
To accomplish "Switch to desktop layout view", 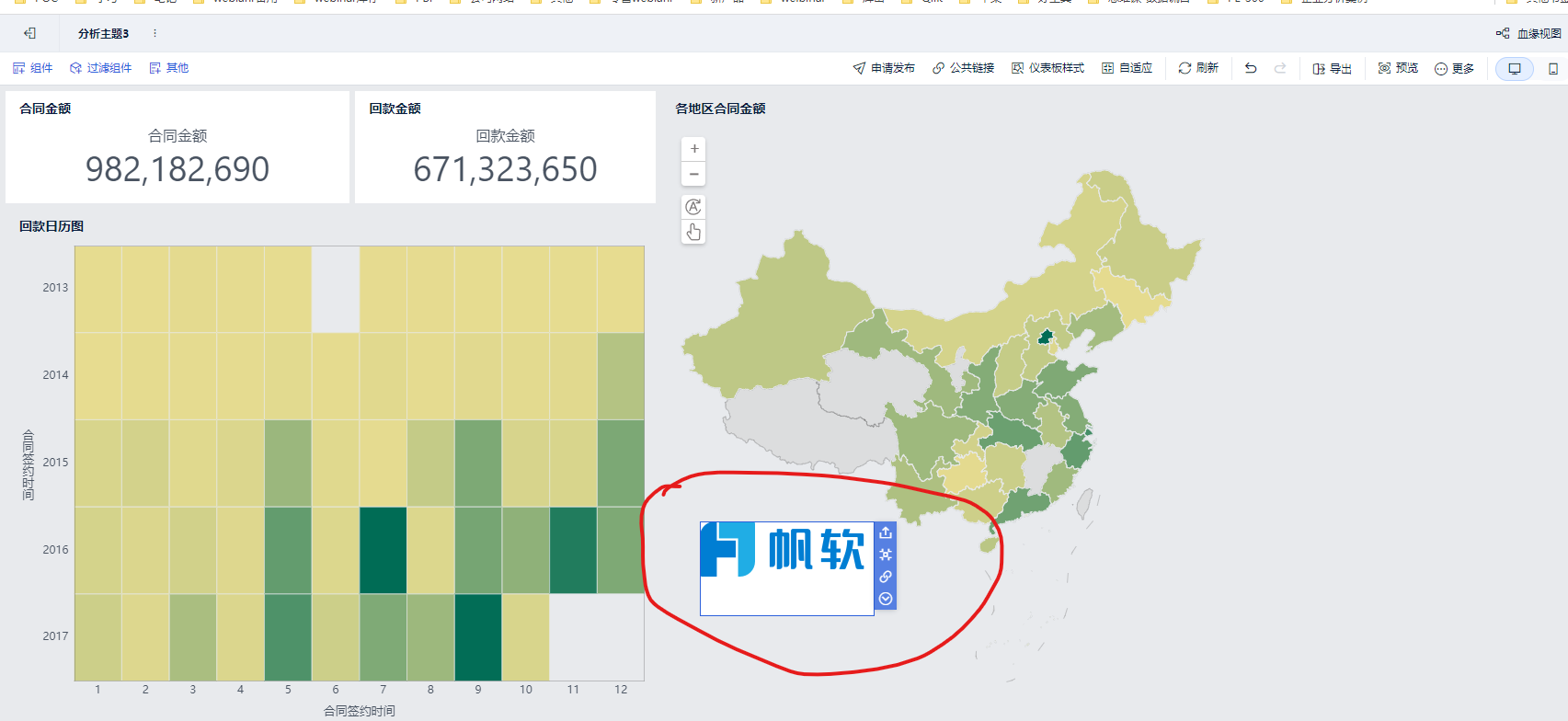I will click(1514, 69).
